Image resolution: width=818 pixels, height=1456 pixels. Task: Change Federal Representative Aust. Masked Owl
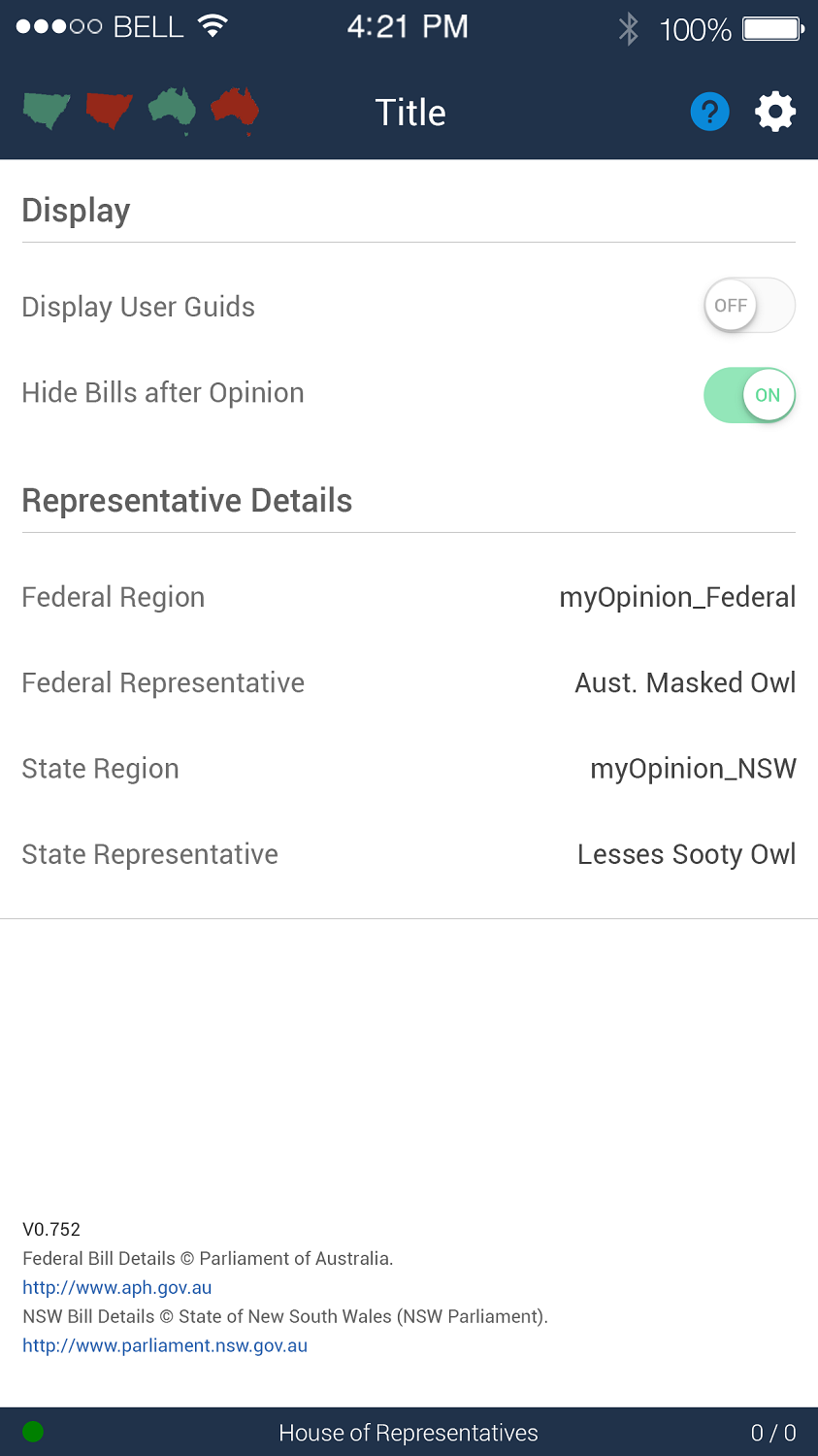pos(685,683)
